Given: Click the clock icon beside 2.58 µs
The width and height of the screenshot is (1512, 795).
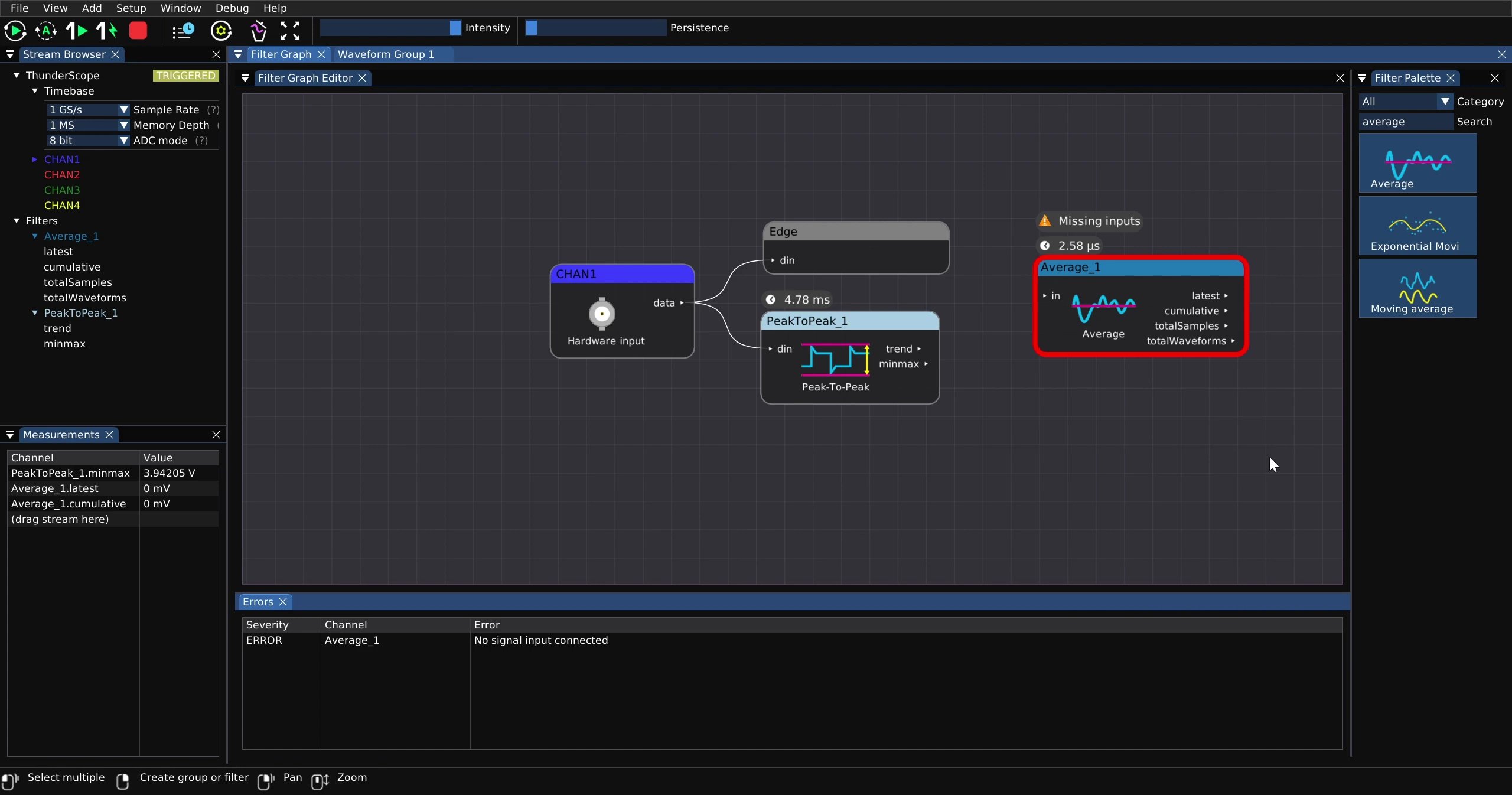Looking at the screenshot, I should click(1045, 246).
